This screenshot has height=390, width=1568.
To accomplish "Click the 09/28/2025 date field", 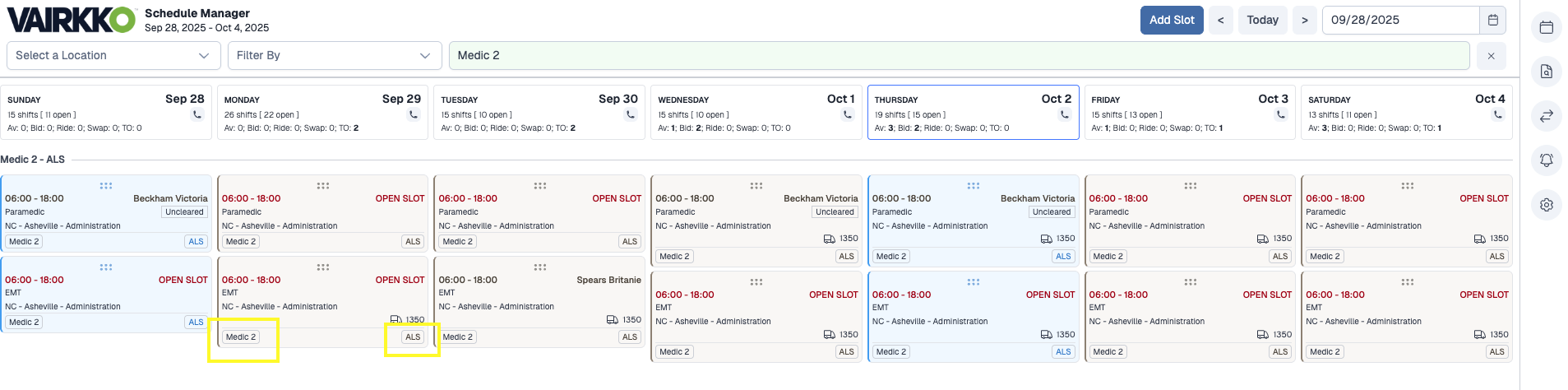I will click(x=1399, y=20).
